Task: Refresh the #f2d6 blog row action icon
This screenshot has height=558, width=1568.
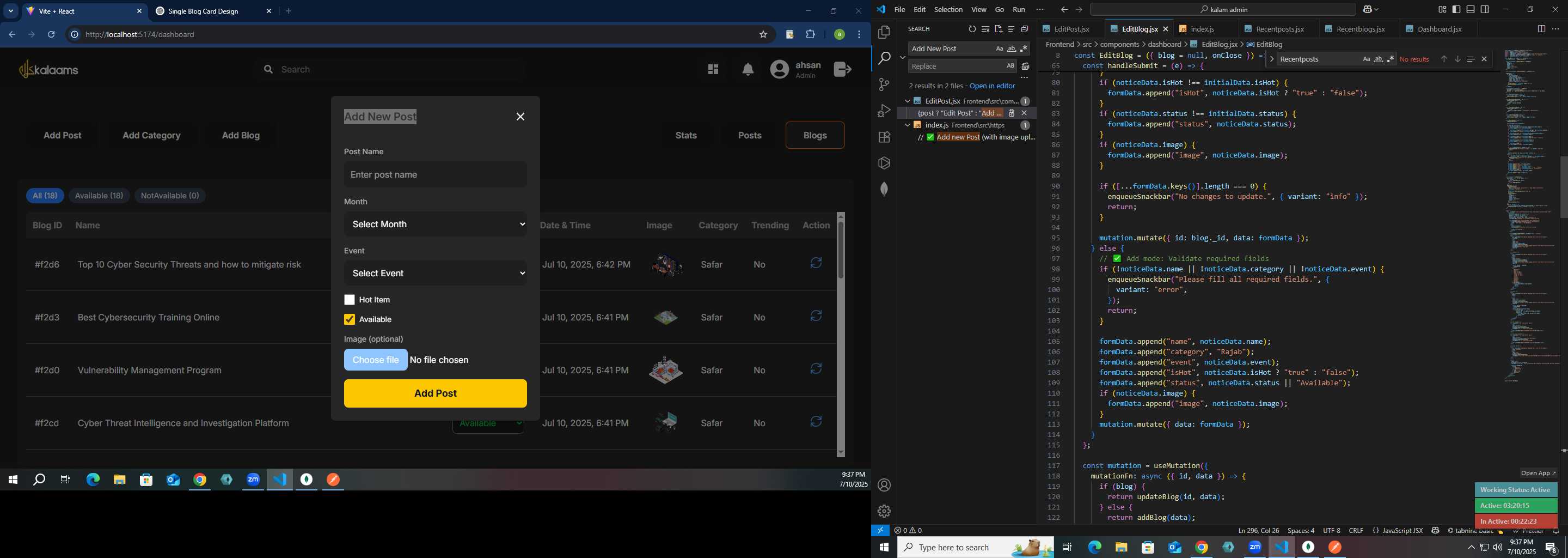Action: click(816, 263)
